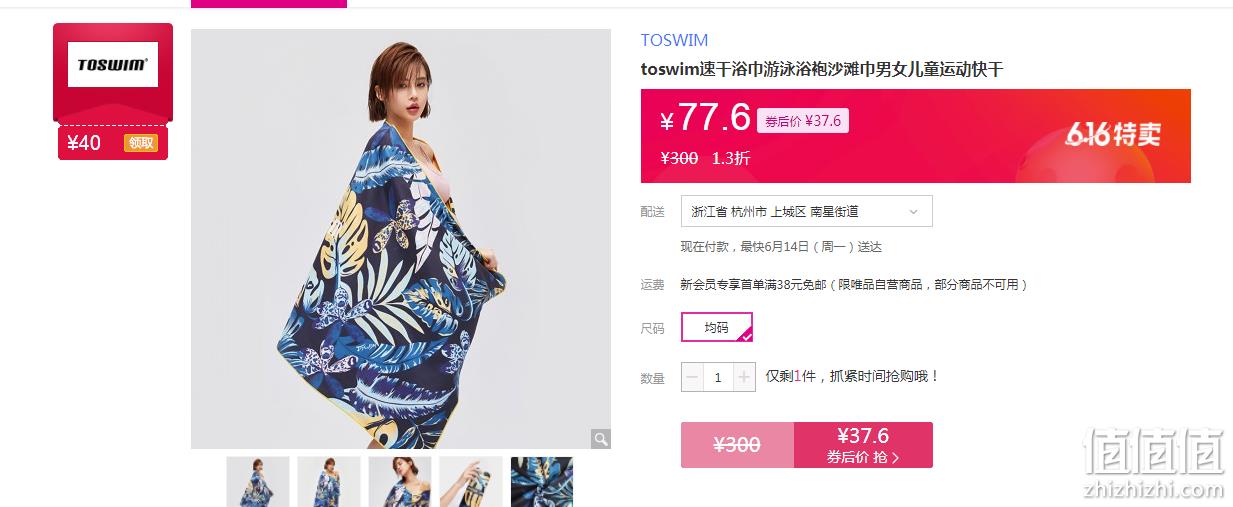Select the 均码 size option
Viewport: 1233px width, 507px height.
click(717, 327)
